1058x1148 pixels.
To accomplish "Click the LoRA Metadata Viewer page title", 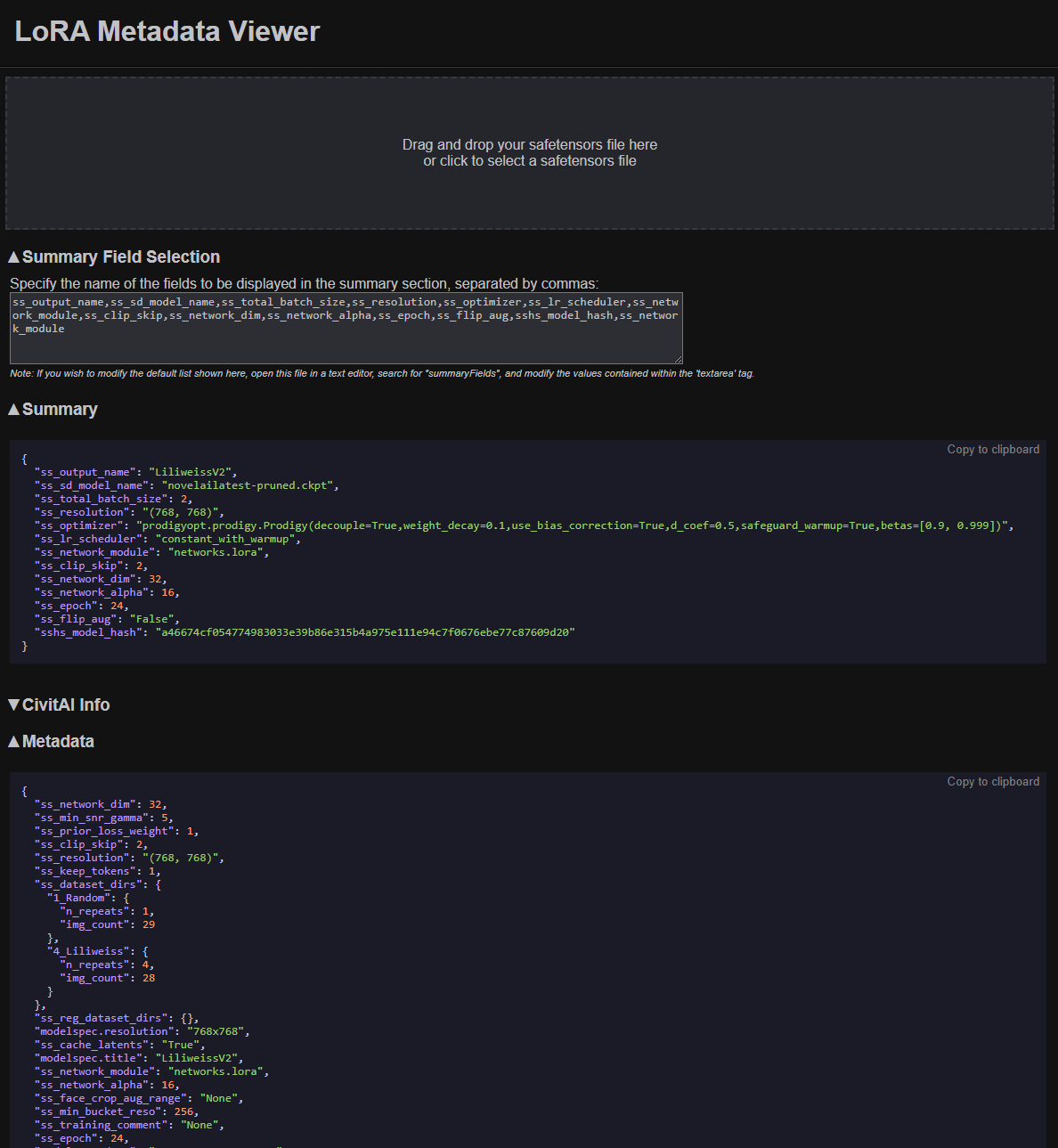I will point(167,31).
